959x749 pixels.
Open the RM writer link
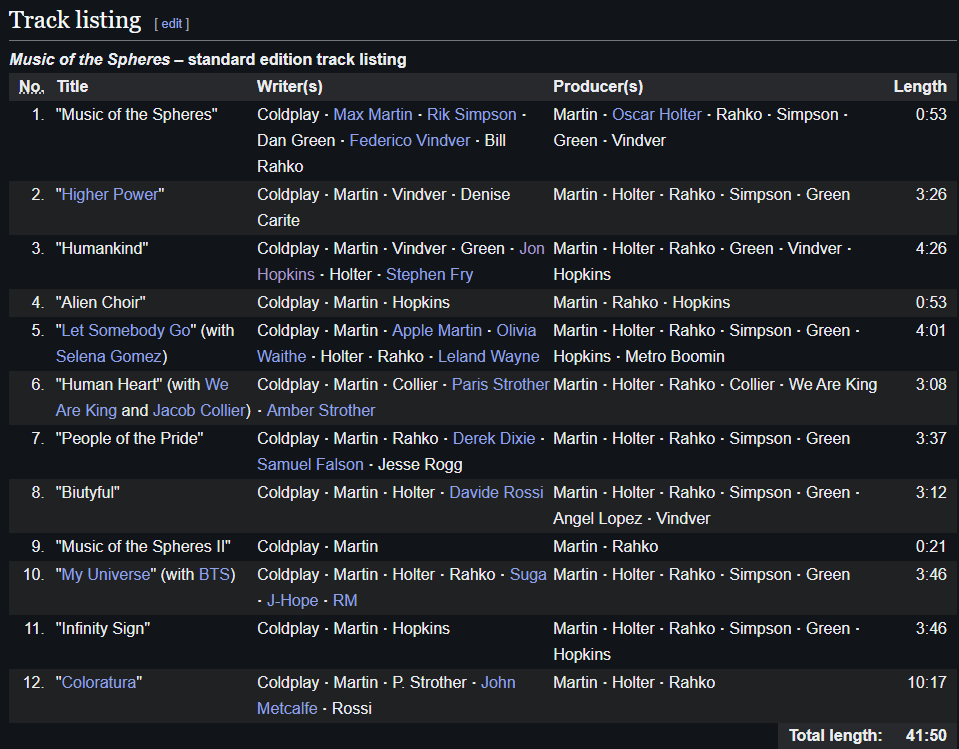click(345, 600)
